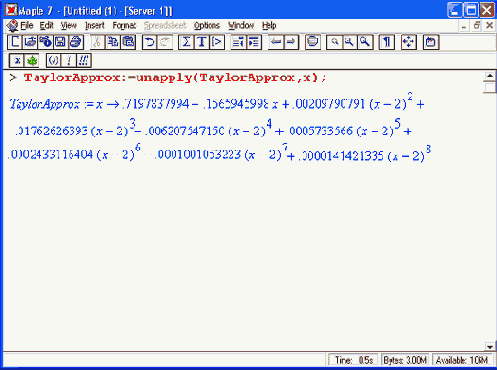The width and height of the screenshot is (497, 370).
Task: Click the Stop computation icon
Action: coord(313,42)
